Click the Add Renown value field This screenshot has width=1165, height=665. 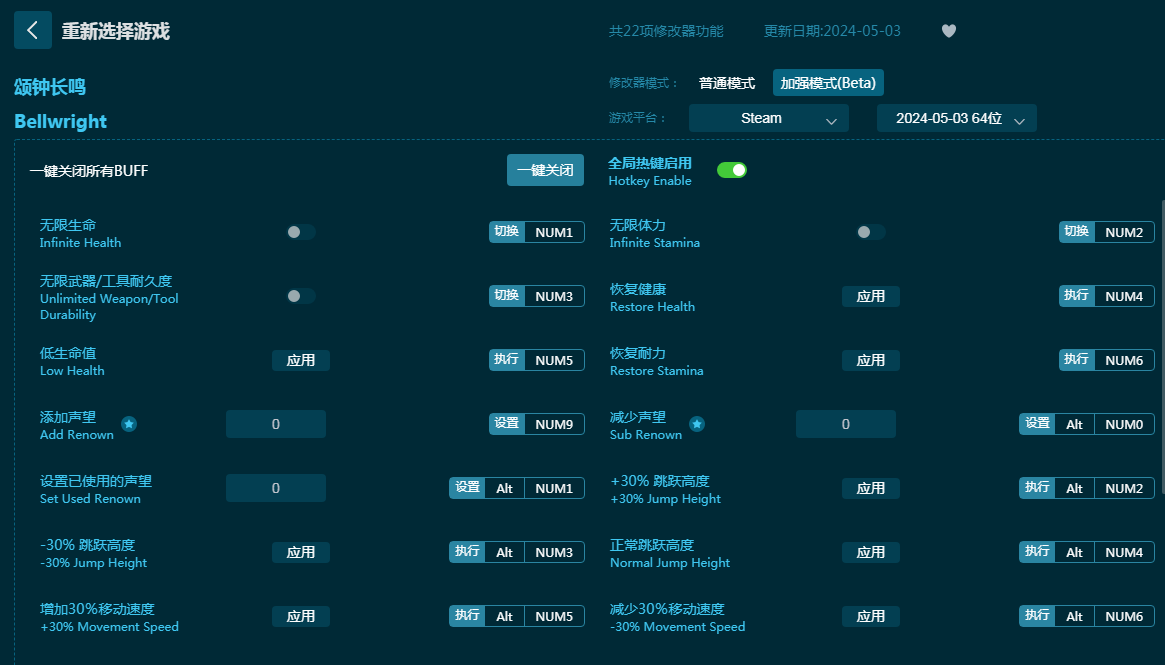(276, 424)
